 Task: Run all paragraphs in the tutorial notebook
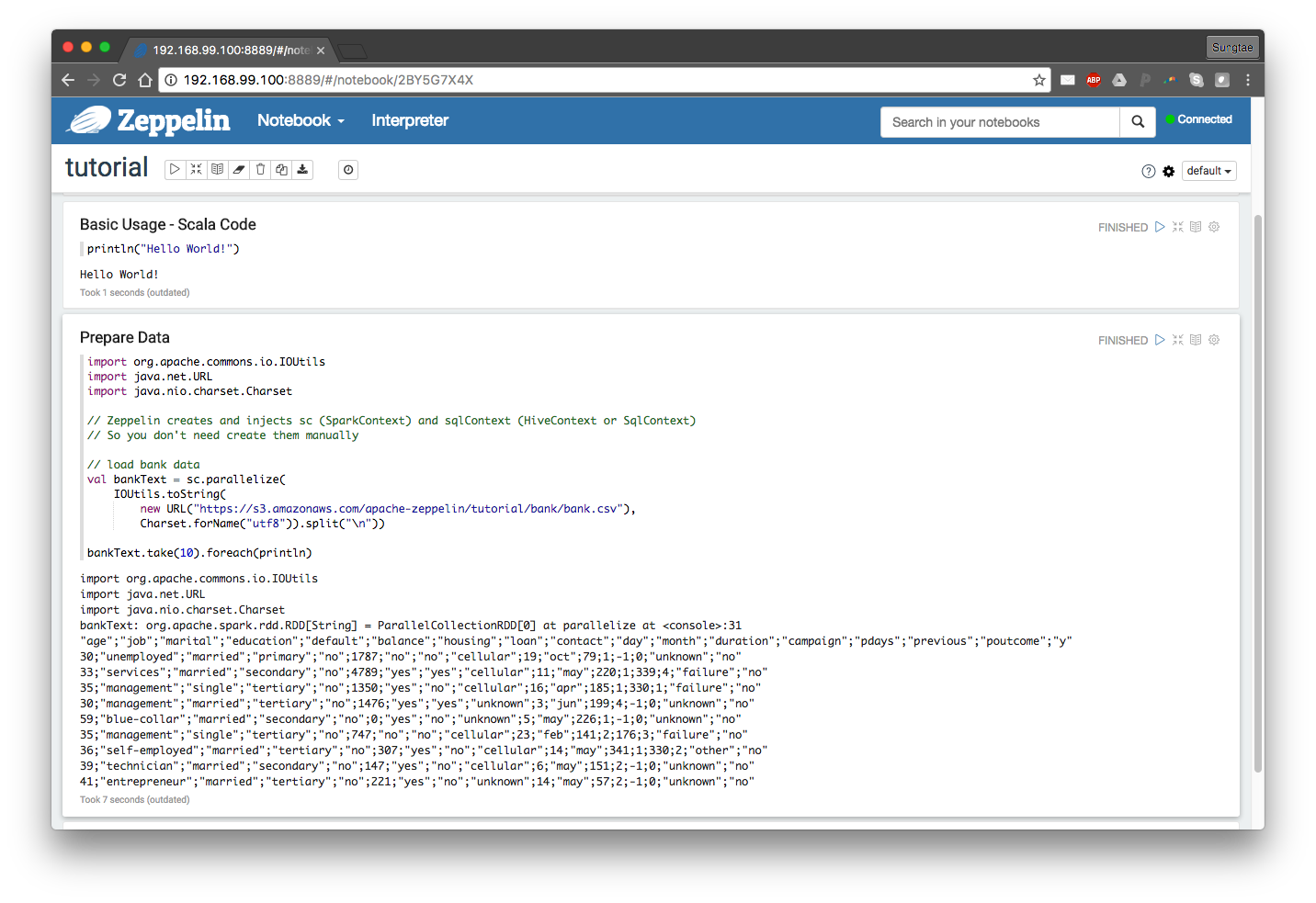coord(175,170)
